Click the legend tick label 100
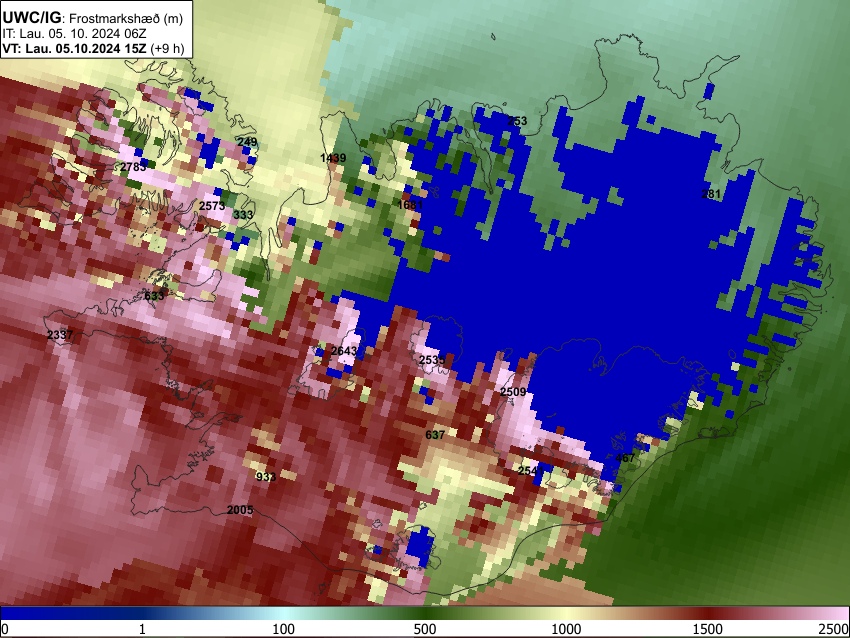This screenshot has width=850, height=638. (283, 629)
